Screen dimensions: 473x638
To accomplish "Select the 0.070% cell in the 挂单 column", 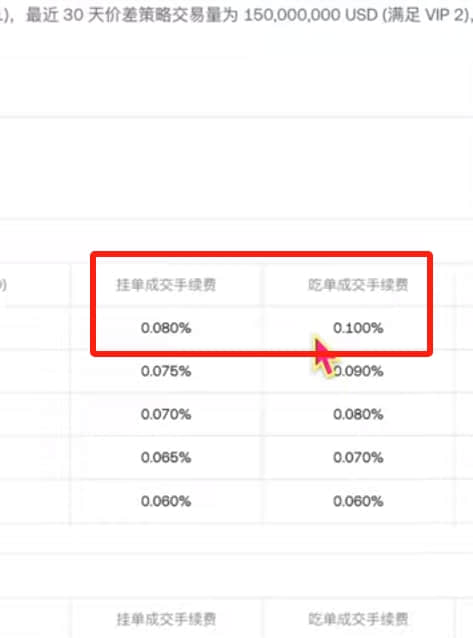I will [x=166, y=414].
